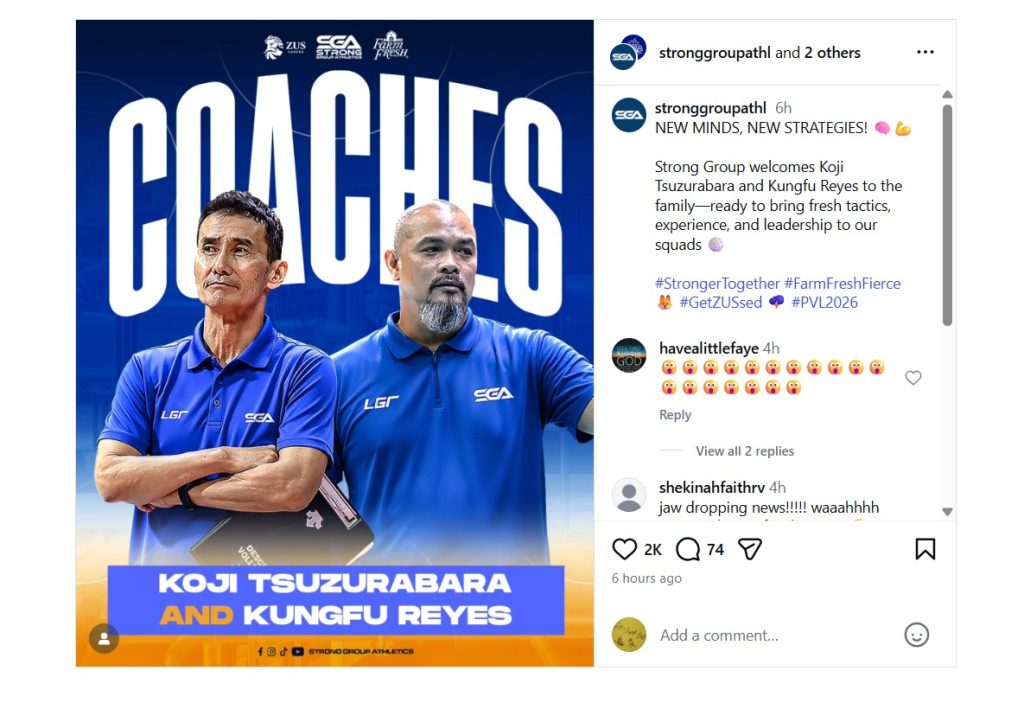Share the post with the paper plane icon
This screenshot has height=709, width=1024.
pos(750,549)
